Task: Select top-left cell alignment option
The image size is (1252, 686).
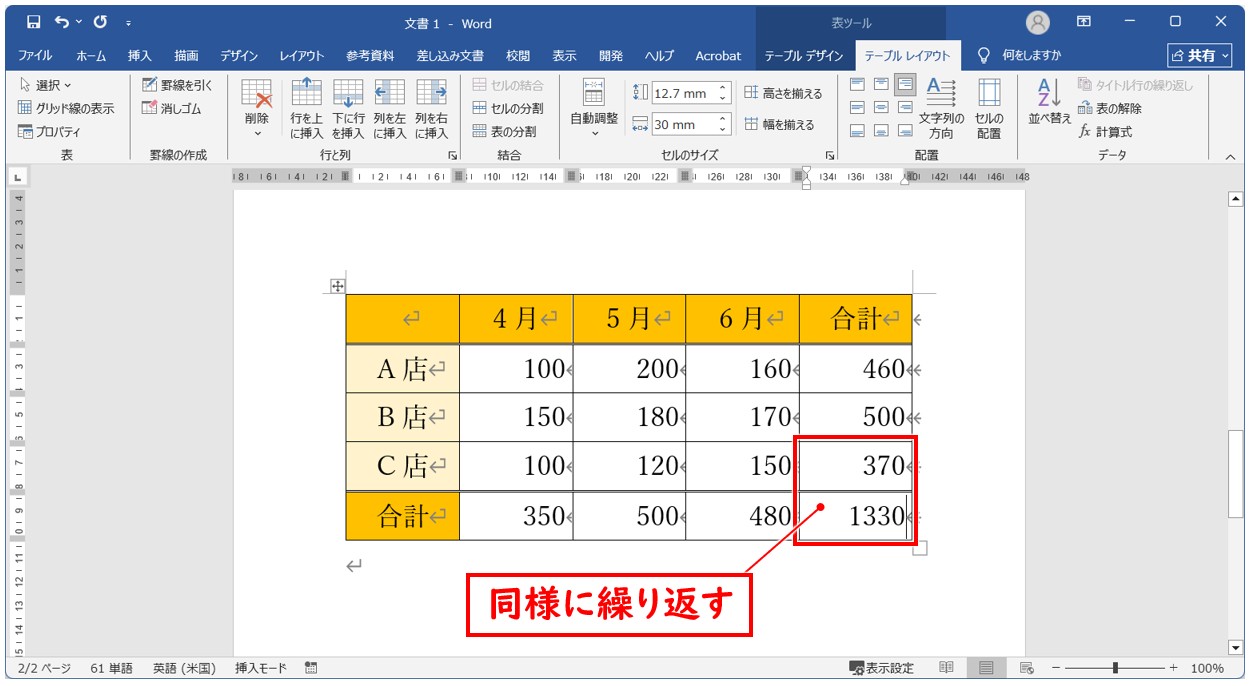Action: pos(857,84)
